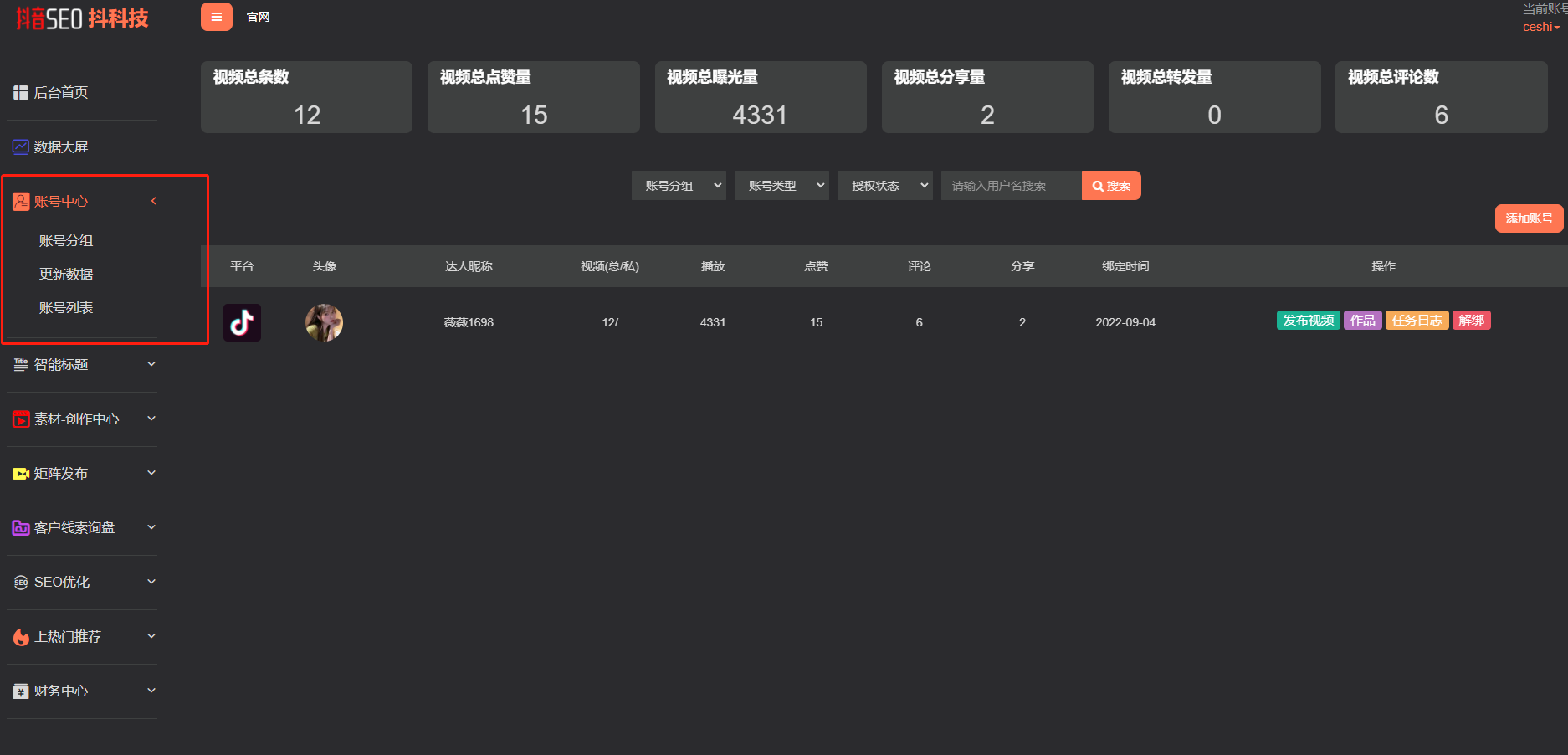The width and height of the screenshot is (1568, 755).
Task: Expand the 矩阵发布 menu chevron
Action: click(x=151, y=473)
